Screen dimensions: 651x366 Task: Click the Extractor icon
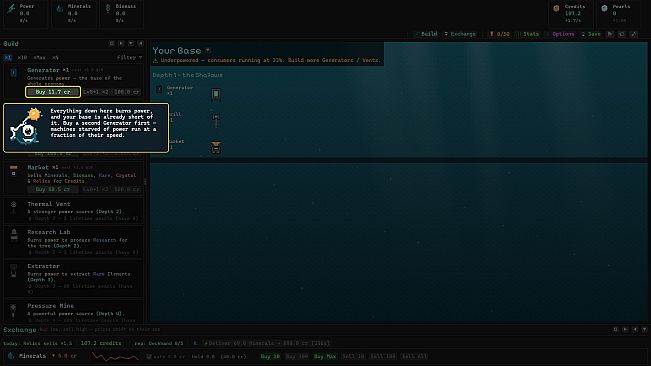14,271
